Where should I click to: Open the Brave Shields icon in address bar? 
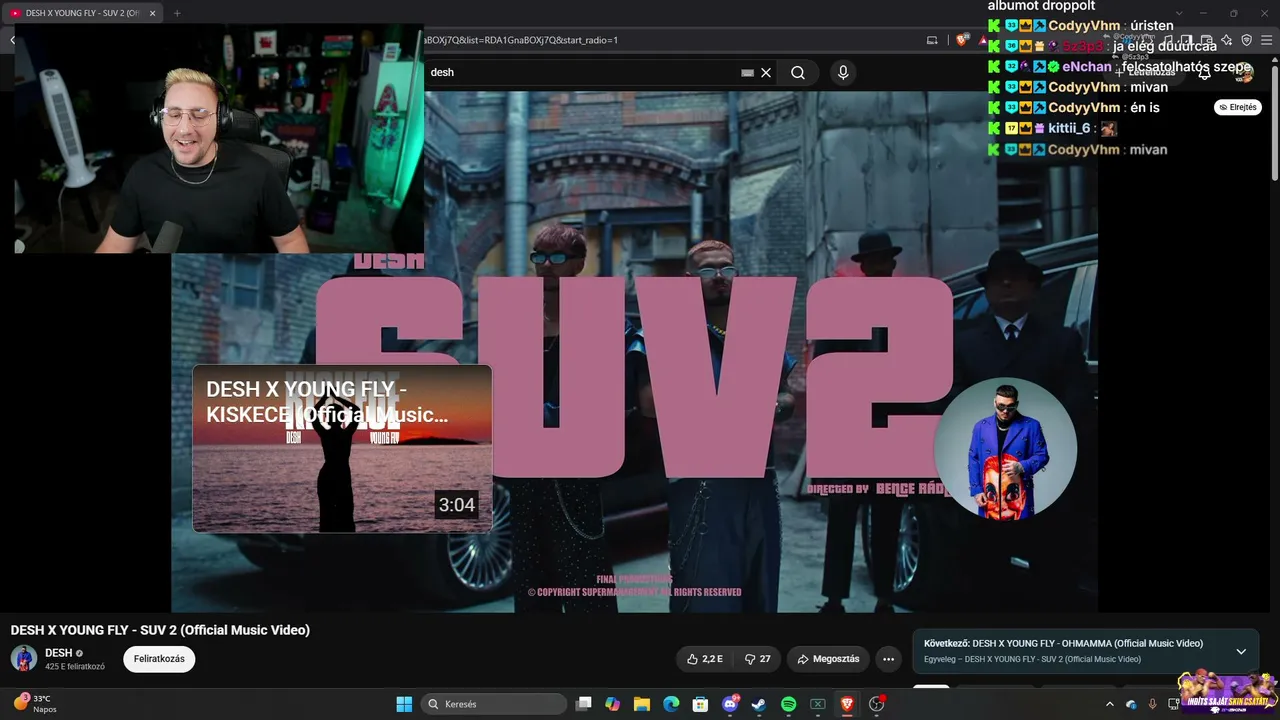pos(962,40)
